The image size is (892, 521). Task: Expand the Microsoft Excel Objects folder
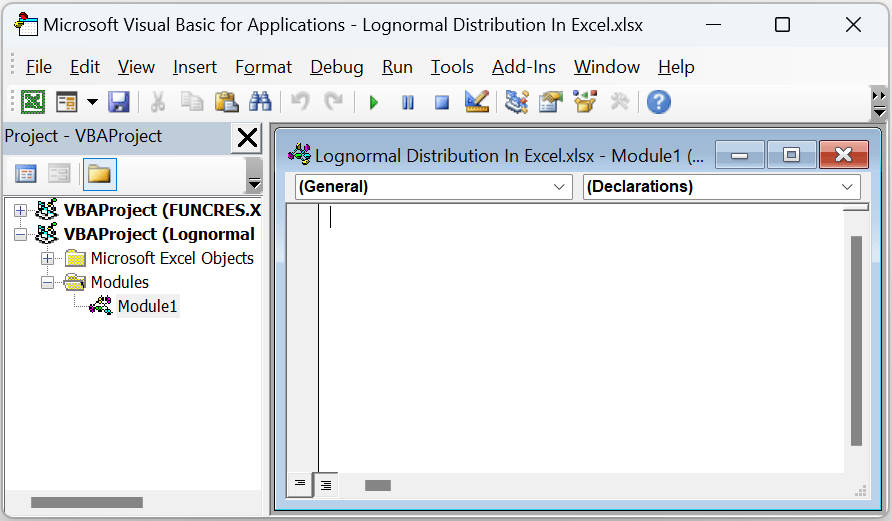click(48, 258)
